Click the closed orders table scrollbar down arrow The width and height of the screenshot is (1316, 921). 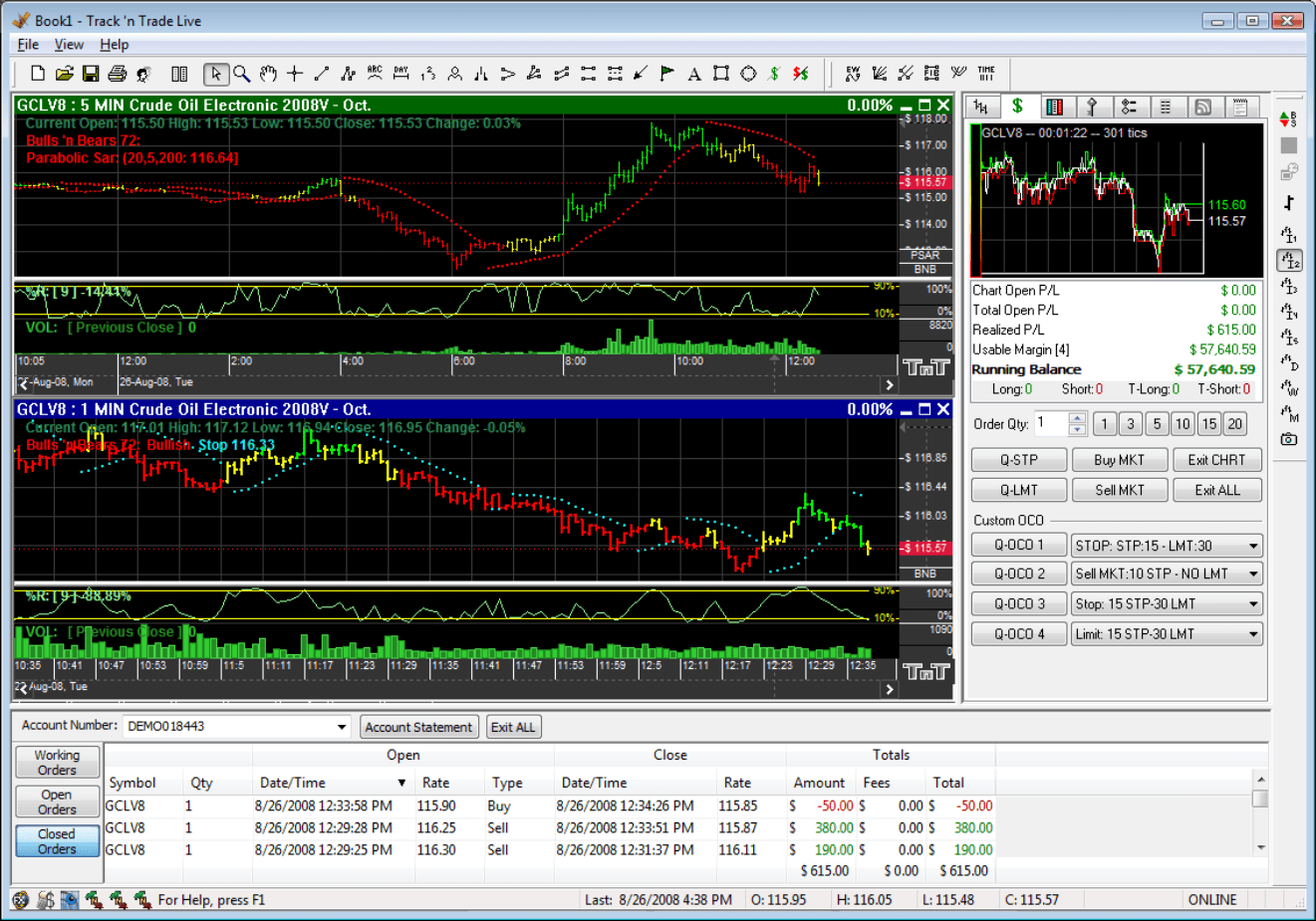pos(1260,848)
